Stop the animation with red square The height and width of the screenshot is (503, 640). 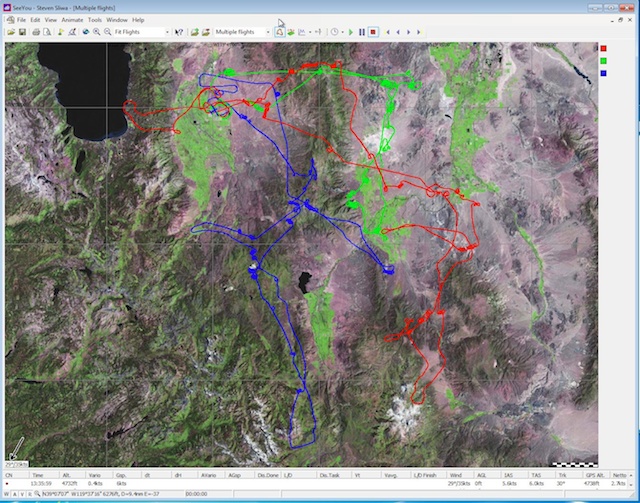pos(373,32)
